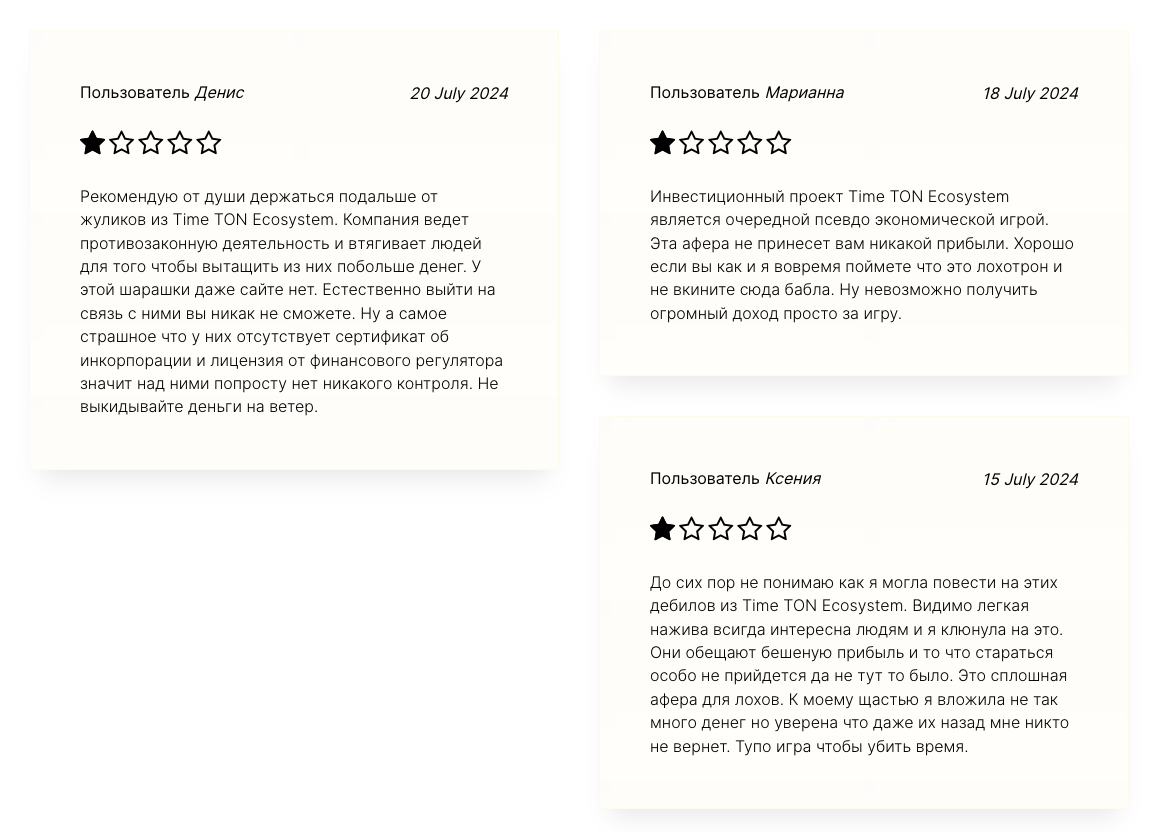The width and height of the screenshot is (1166, 833).
Task: Click the second star in Марианна's review
Action: coord(691,142)
